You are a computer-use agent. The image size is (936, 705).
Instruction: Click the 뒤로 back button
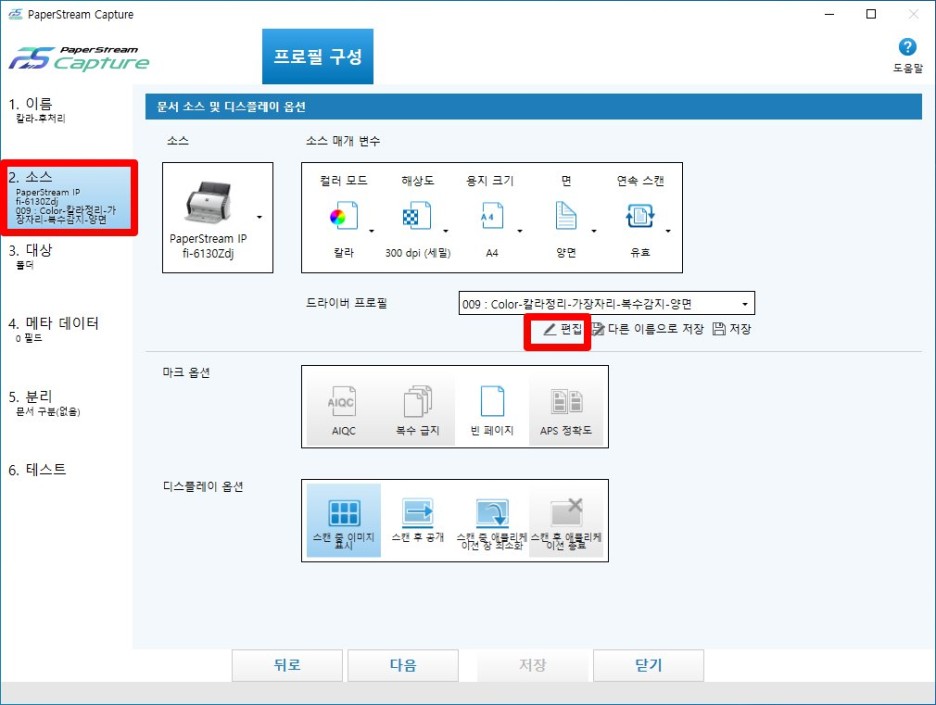point(287,665)
